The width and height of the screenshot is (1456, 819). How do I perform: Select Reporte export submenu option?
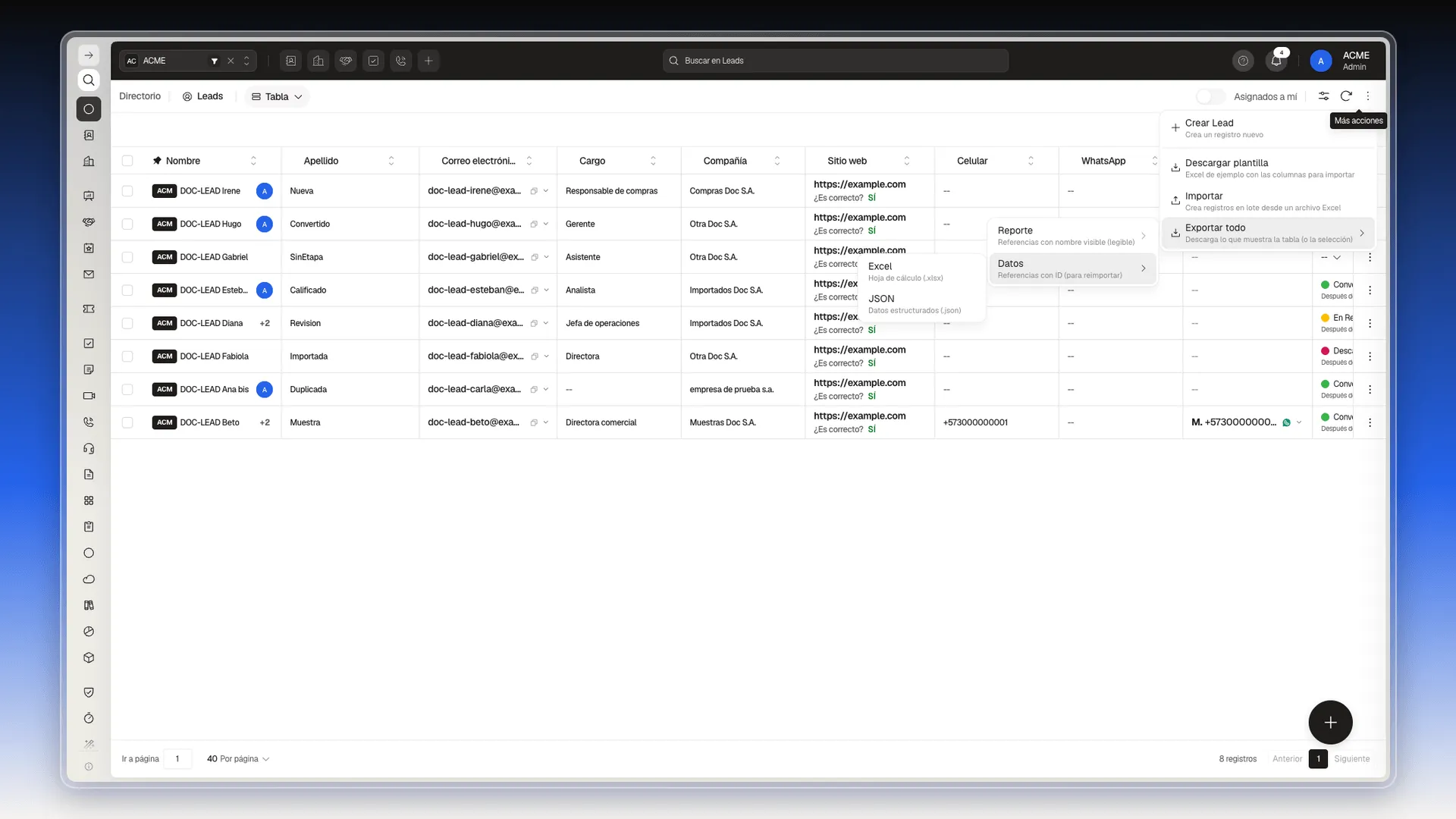(x=1072, y=236)
